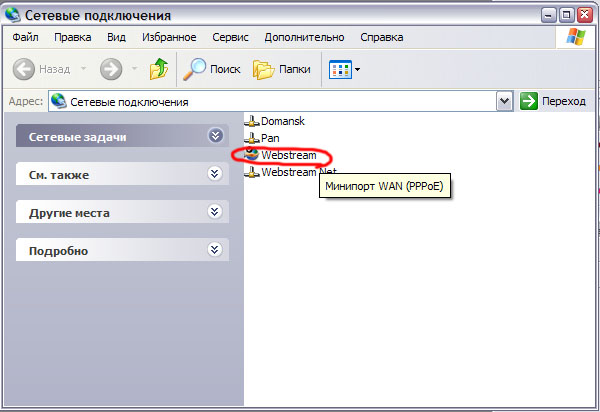The width and height of the screenshot is (600, 412).
Task: Open the Дополнительно menu
Action: point(304,37)
